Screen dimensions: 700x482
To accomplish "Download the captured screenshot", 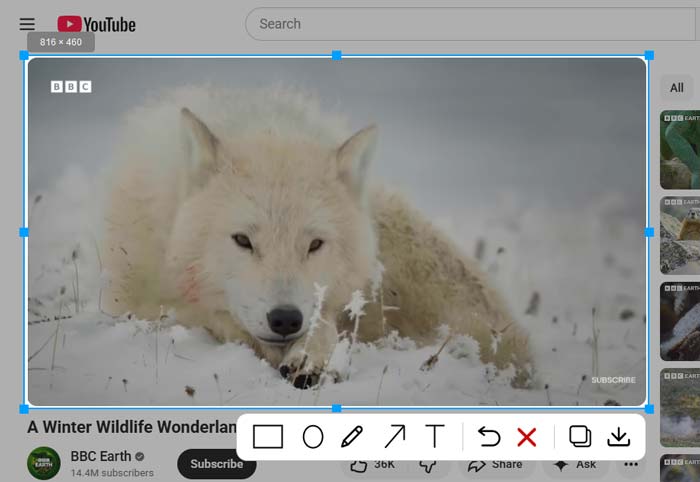I will [618, 436].
